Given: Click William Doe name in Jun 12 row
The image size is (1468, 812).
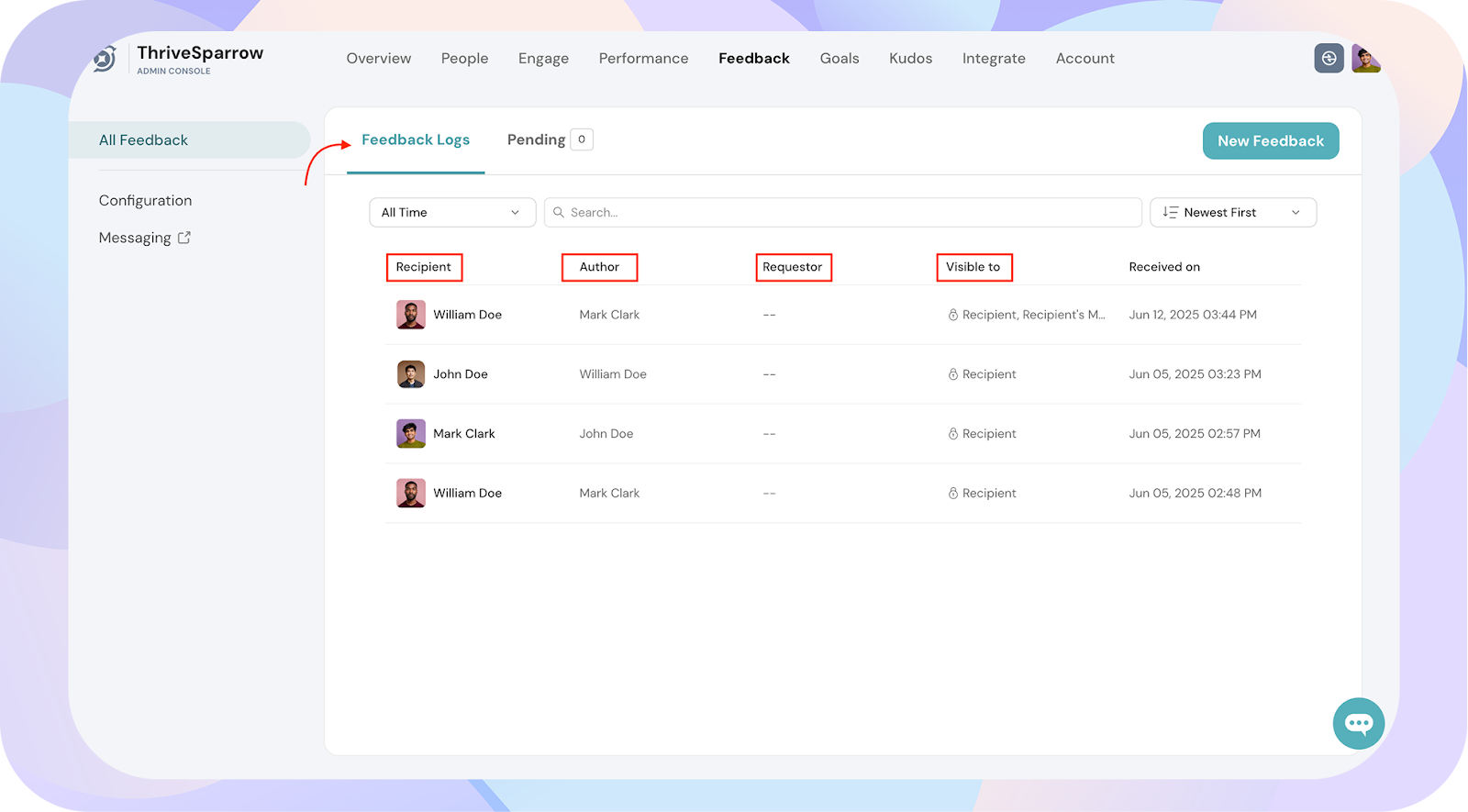Looking at the screenshot, I should click(468, 315).
